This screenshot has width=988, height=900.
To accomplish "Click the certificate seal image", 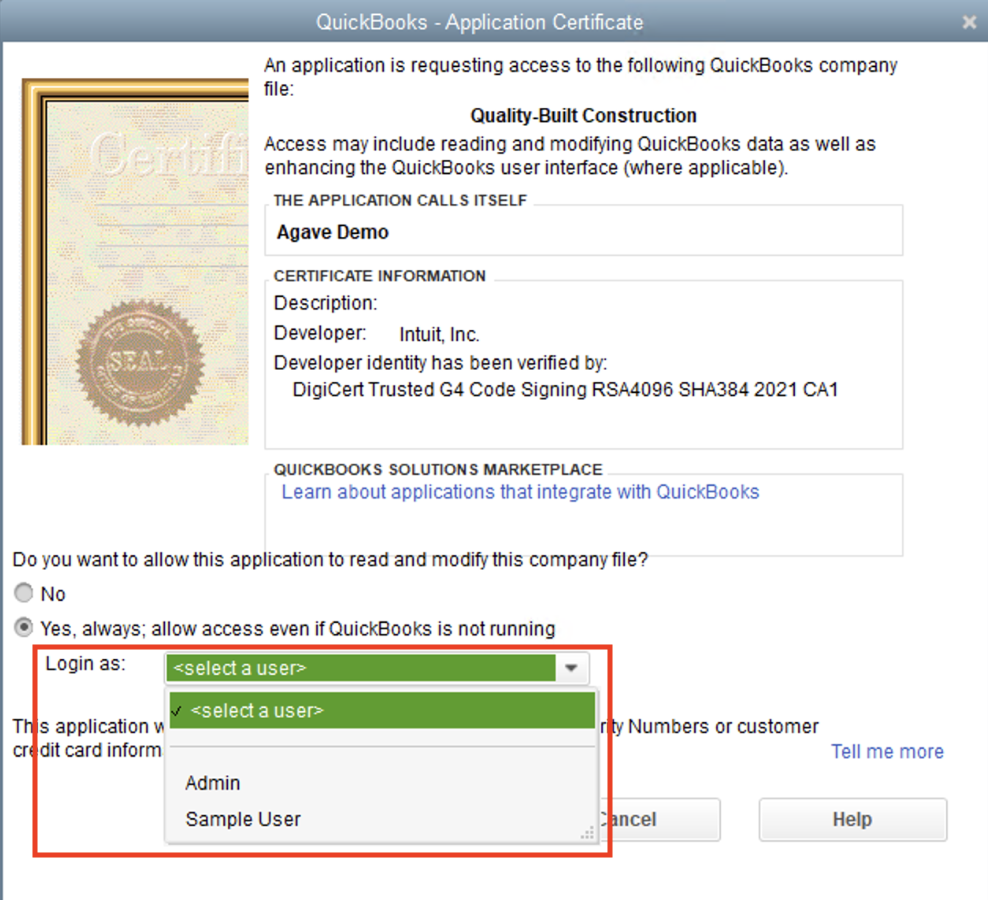I will coord(140,363).
